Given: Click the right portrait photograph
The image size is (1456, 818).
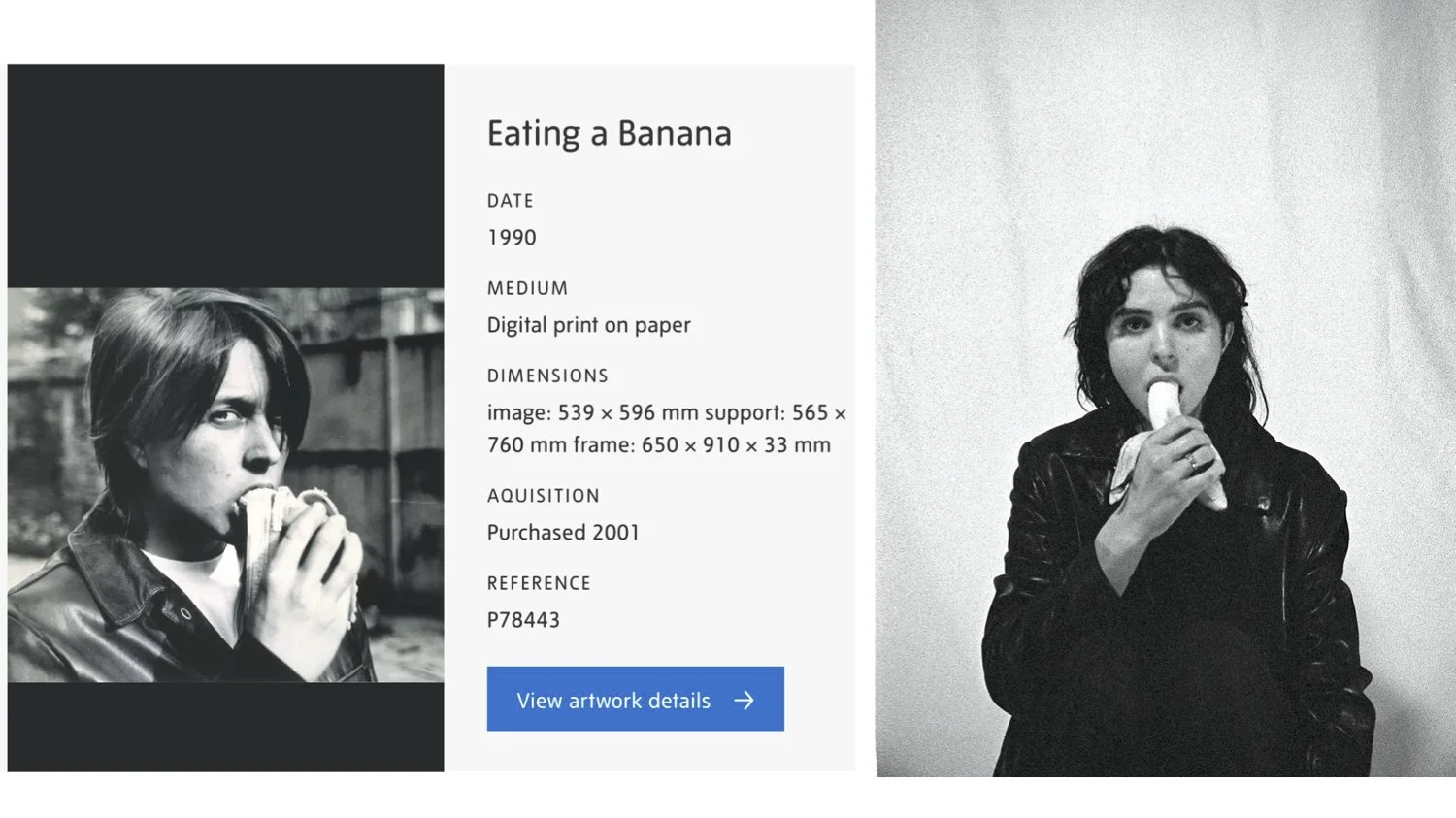Looking at the screenshot, I should [1165, 388].
